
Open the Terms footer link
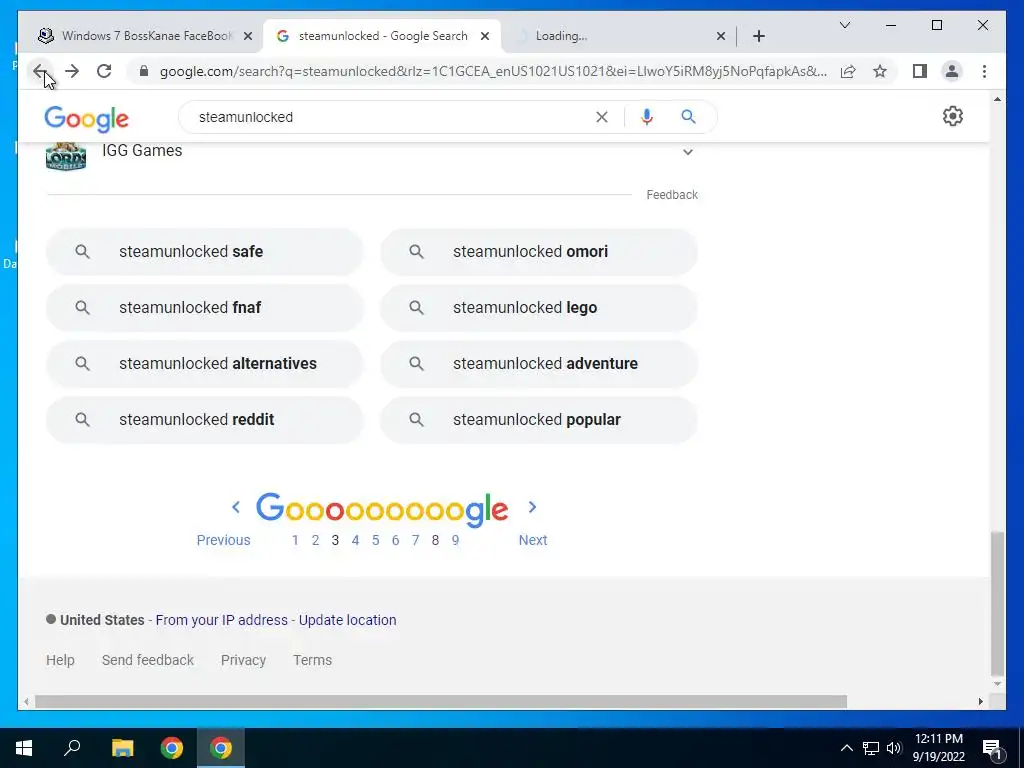pyautogui.click(x=312, y=660)
